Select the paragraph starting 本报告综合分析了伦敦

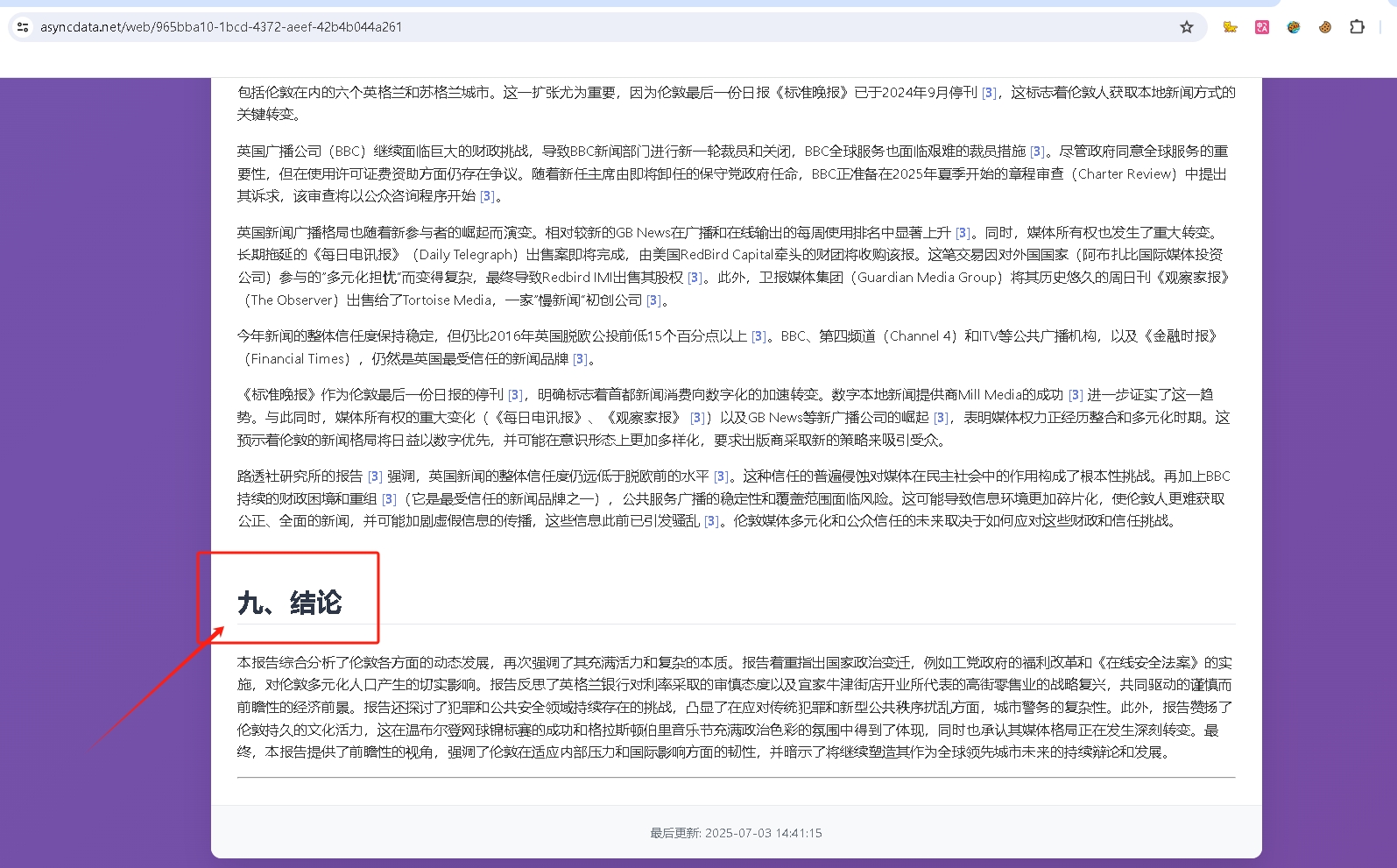736,708
